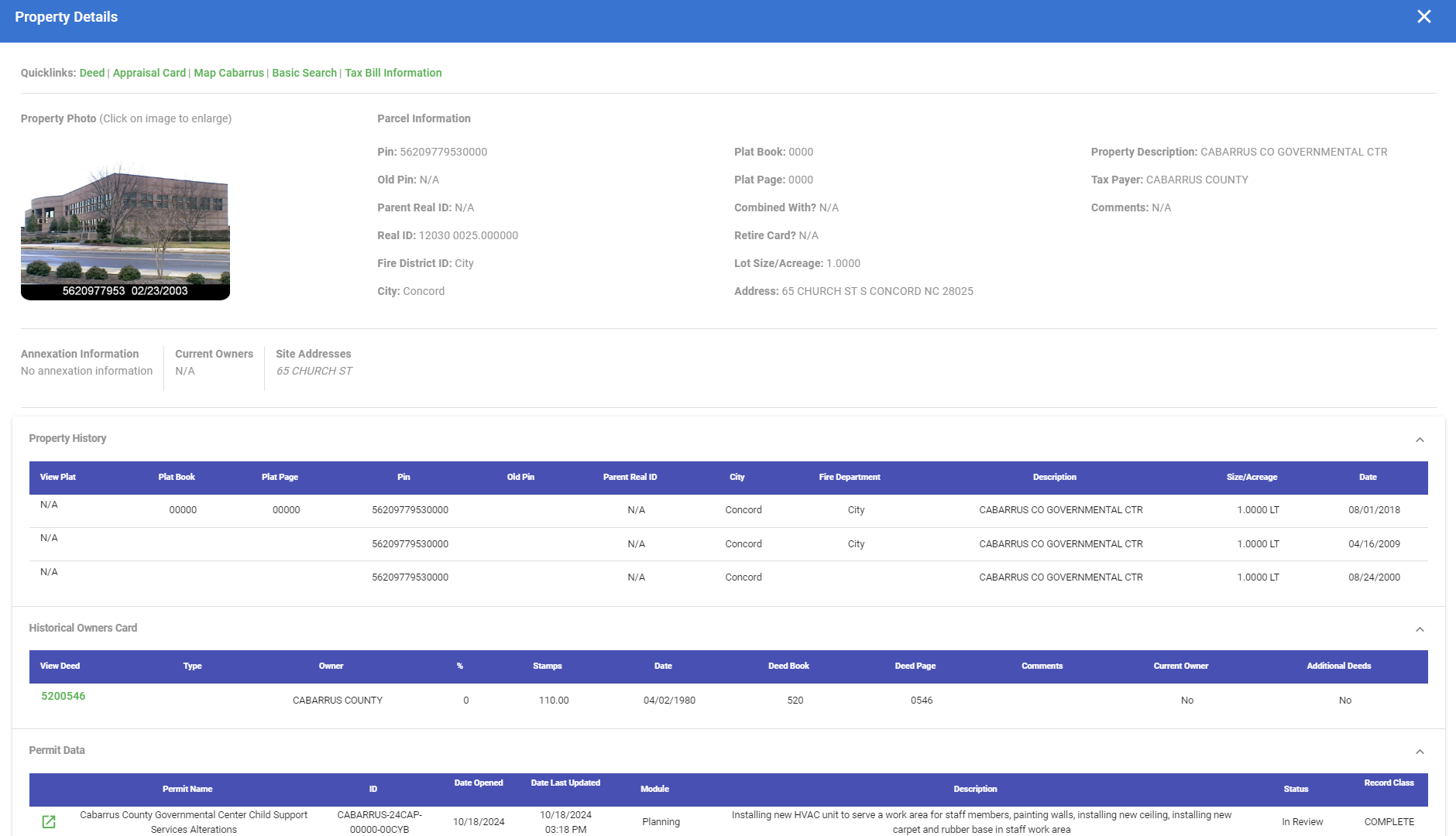The image size is (1456, 836).
Task: Click the Size/Acreage column header
Action: pyautogui.click(x=1252, y=477)
